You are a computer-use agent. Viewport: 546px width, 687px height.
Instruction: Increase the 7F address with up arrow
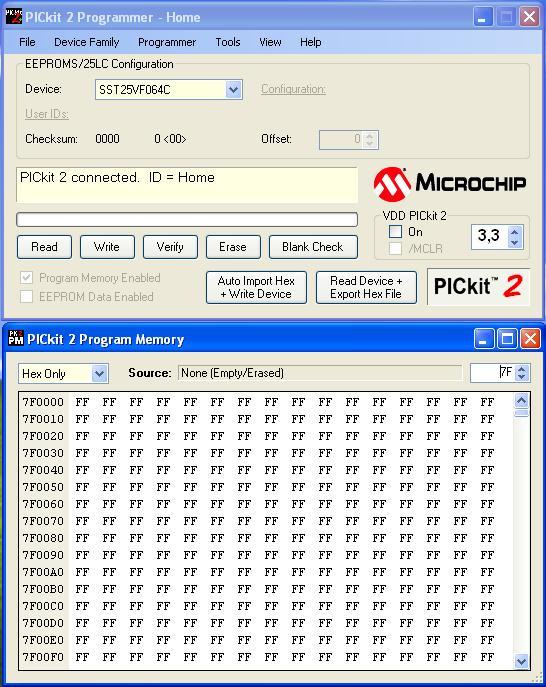521,369
